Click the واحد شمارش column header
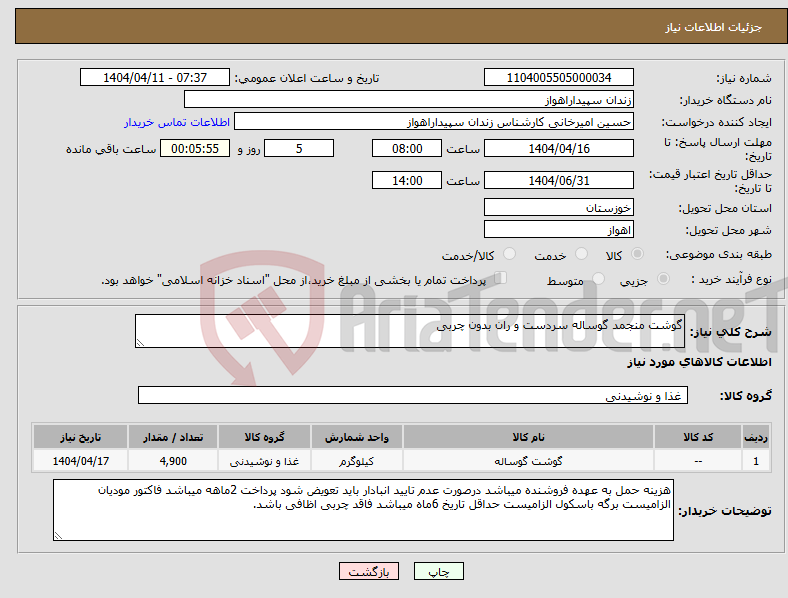Screen dimensions: 788x598 (x=357, y=437)
